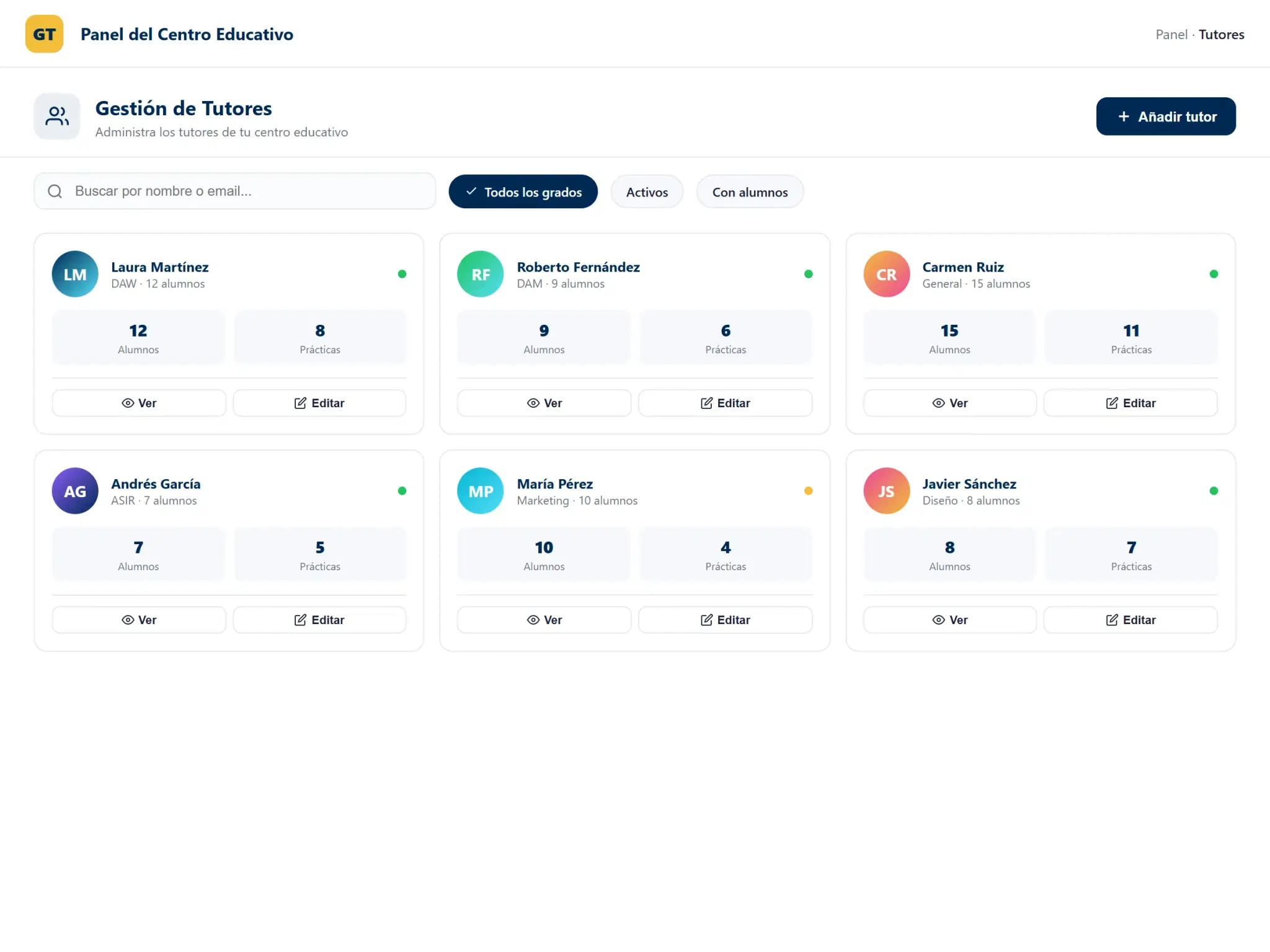1270x952 pixels.
Task: Open Laura Martínez's LM avatar
Action: point(75,274)
